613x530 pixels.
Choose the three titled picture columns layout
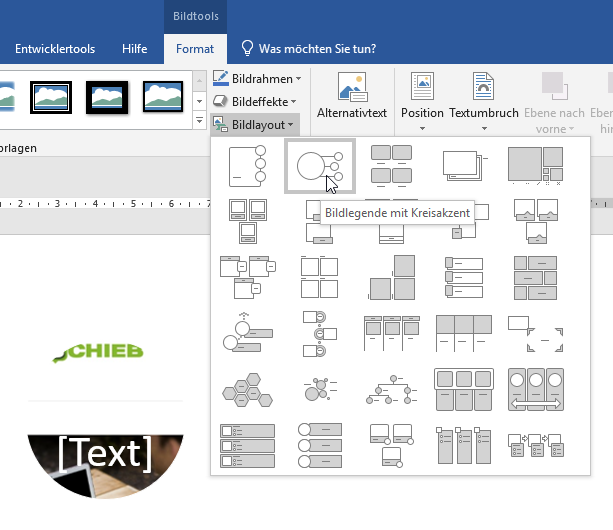(391, 334)
